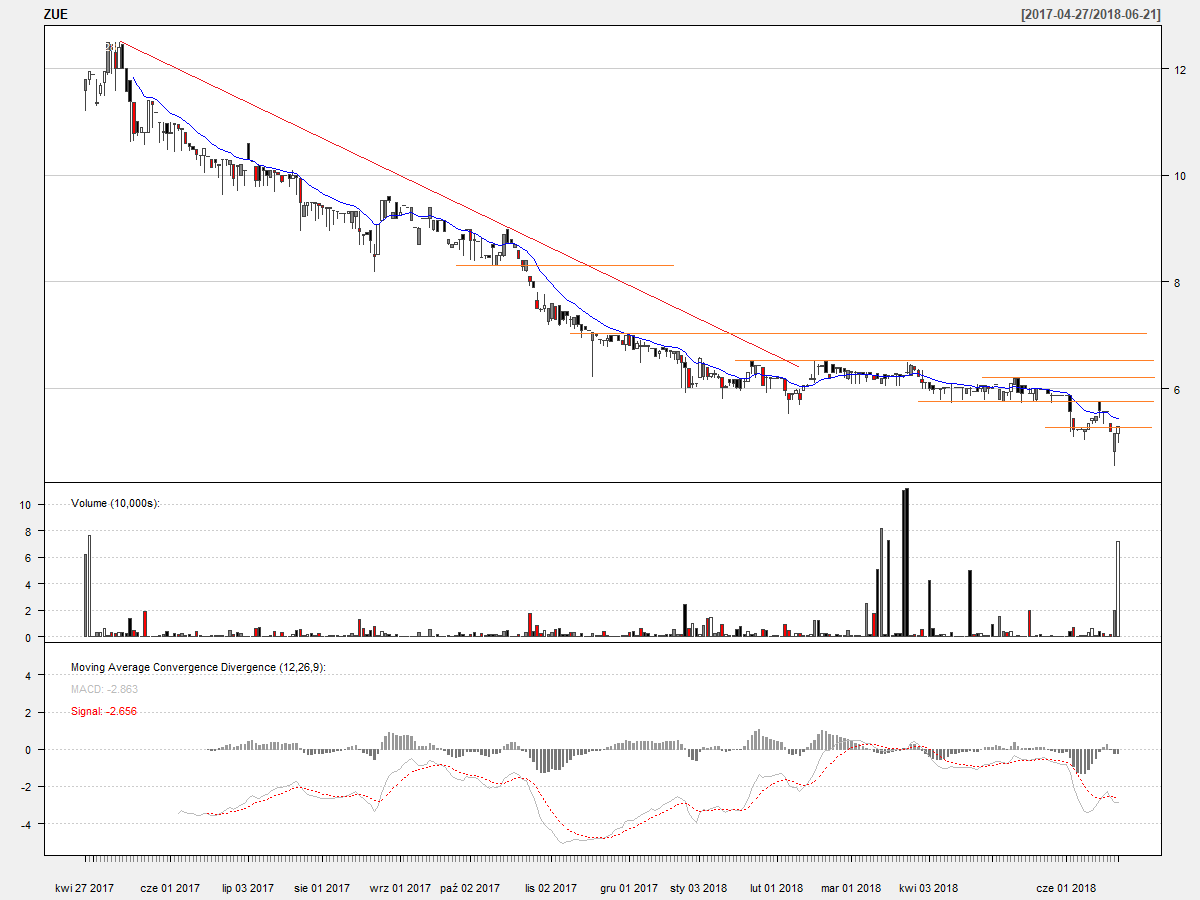Click the date range label [2017-04-27/2018-06-21]
This screenshot has height=900, width=1200.
1090,15
